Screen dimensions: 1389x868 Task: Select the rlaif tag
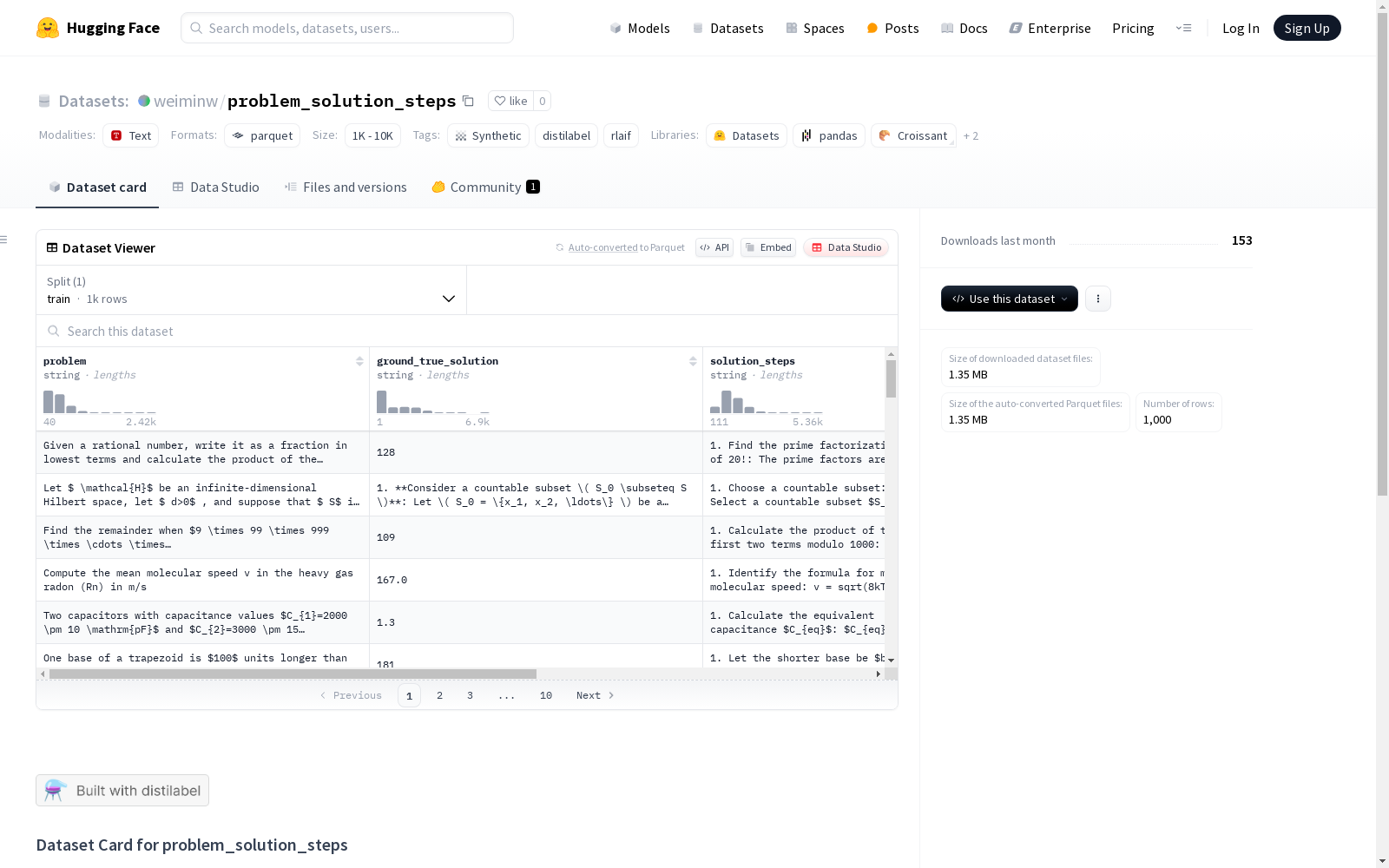(x=621, y=135)
